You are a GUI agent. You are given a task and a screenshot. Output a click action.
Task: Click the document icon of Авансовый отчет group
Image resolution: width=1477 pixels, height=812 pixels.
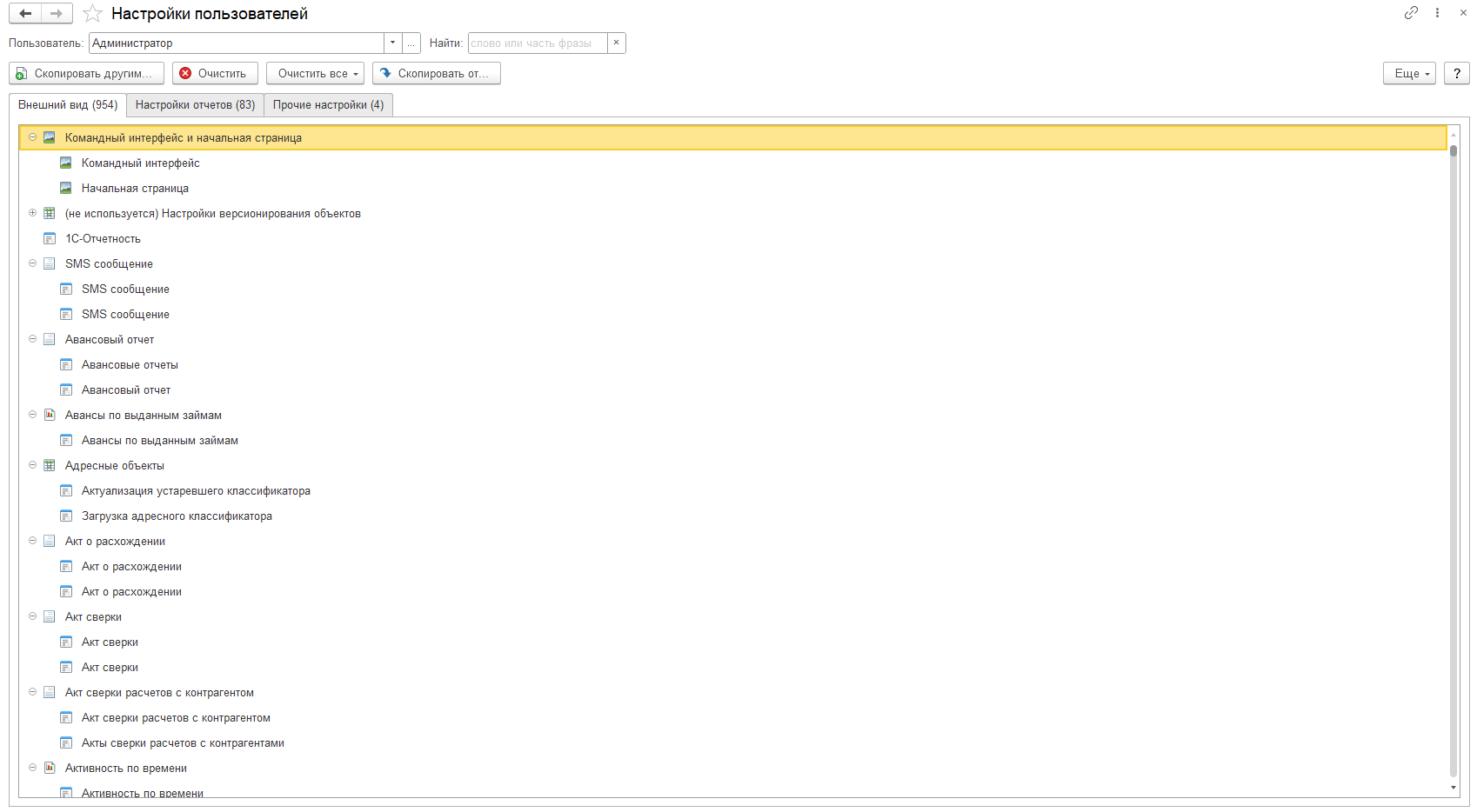[x=50, y=339]
